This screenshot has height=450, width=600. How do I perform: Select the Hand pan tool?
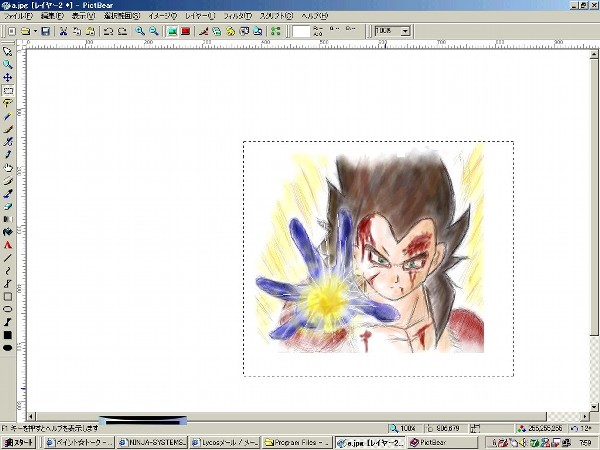click(7, 167)
